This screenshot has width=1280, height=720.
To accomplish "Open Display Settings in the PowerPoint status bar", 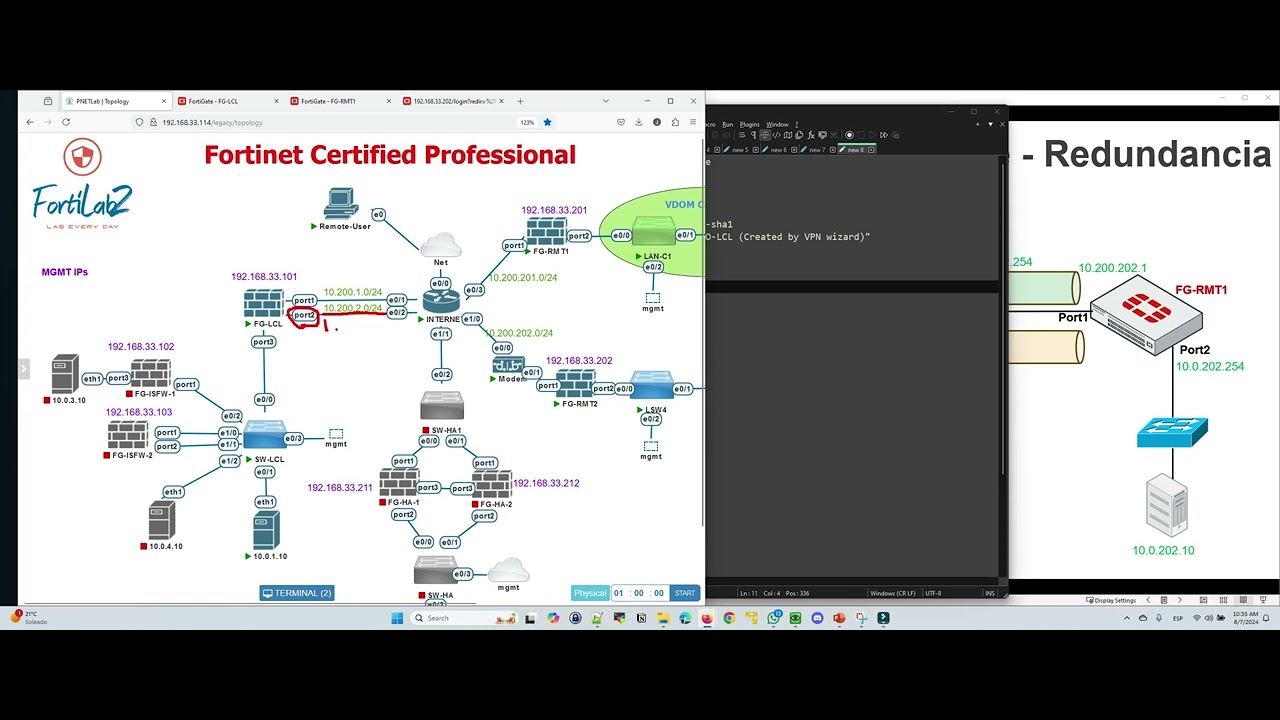I will pos(1111,600).
